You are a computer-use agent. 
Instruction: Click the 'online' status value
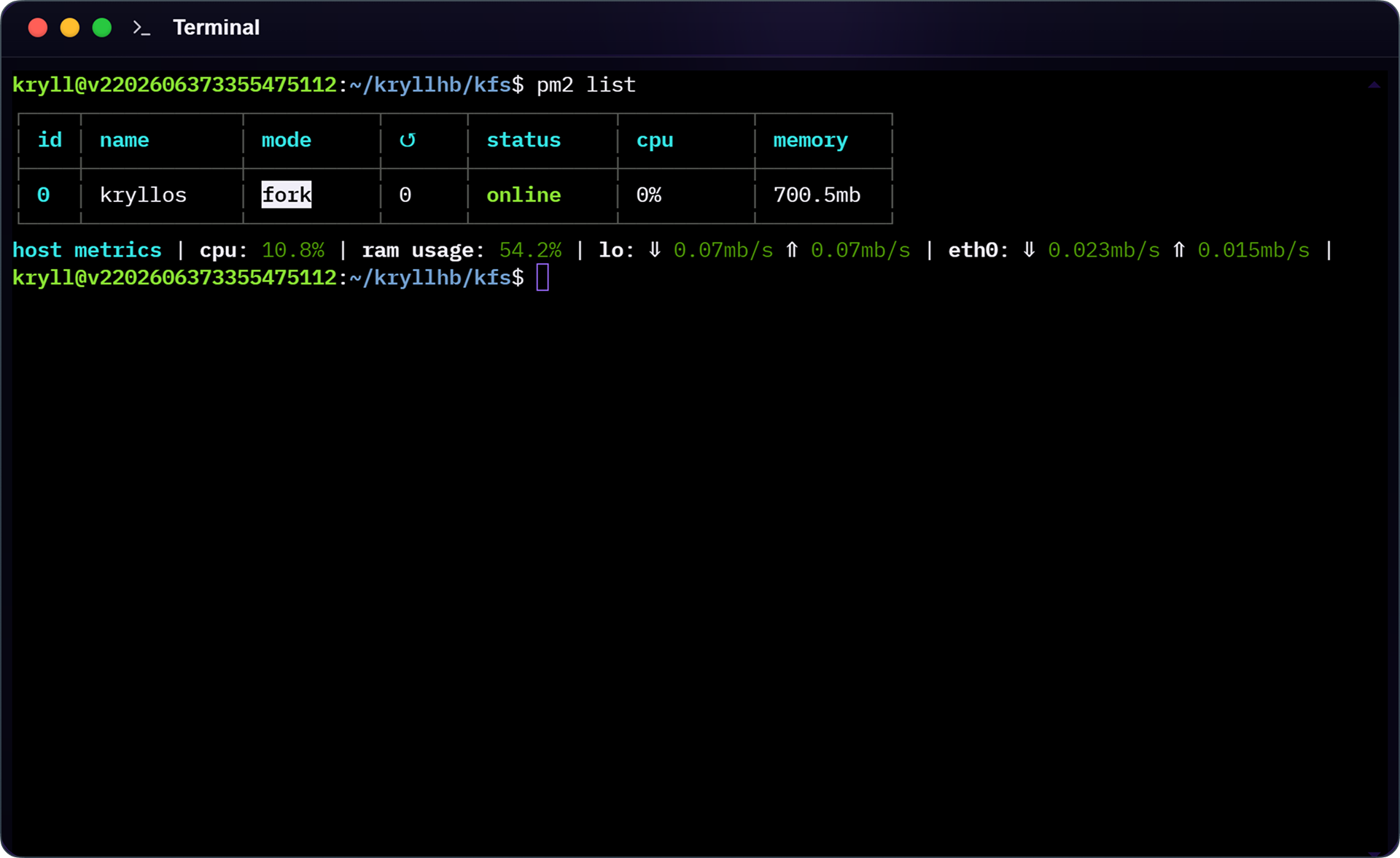524,195
